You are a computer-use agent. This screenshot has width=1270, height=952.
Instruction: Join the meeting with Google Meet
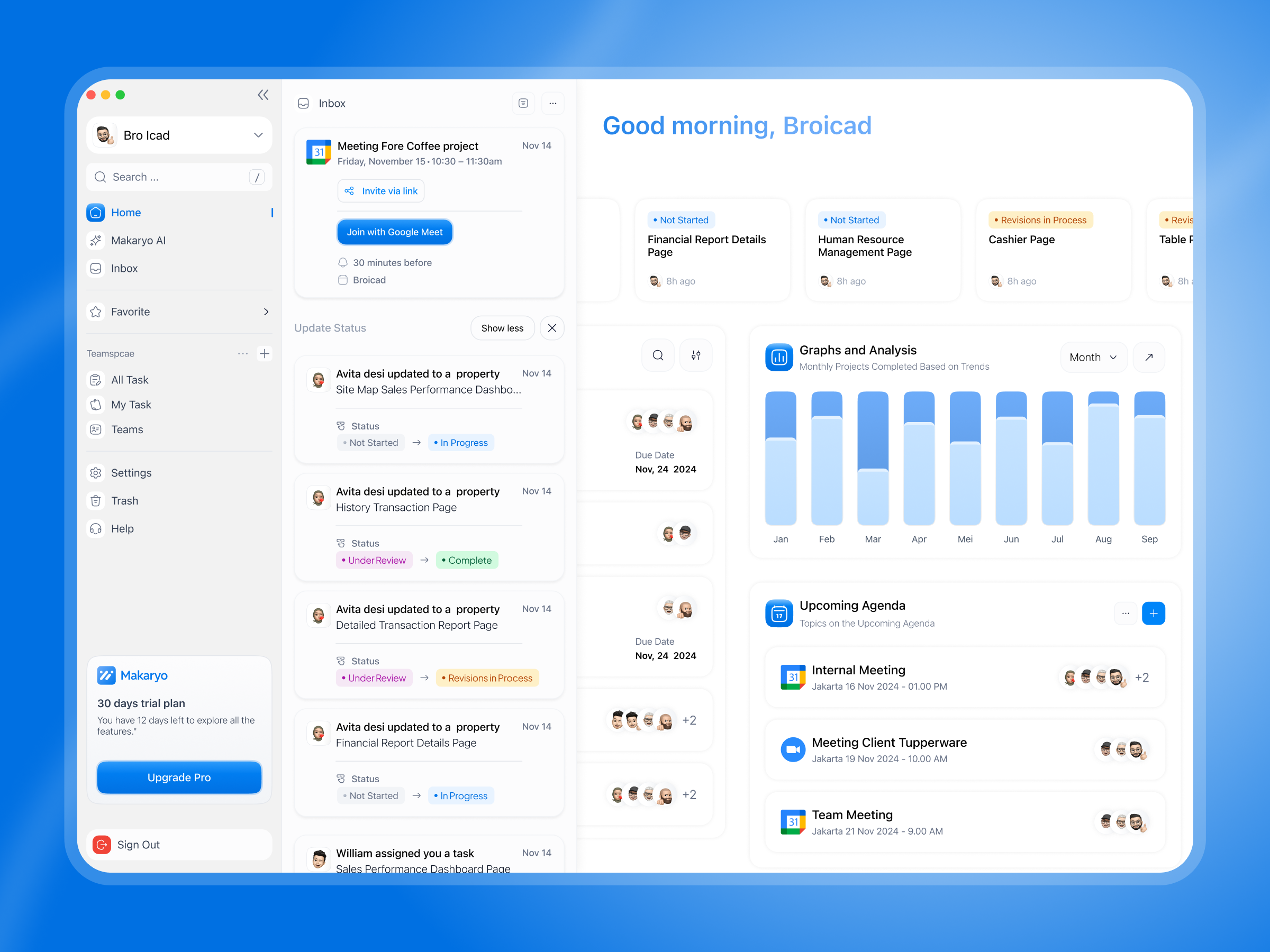tap(394, 232)
